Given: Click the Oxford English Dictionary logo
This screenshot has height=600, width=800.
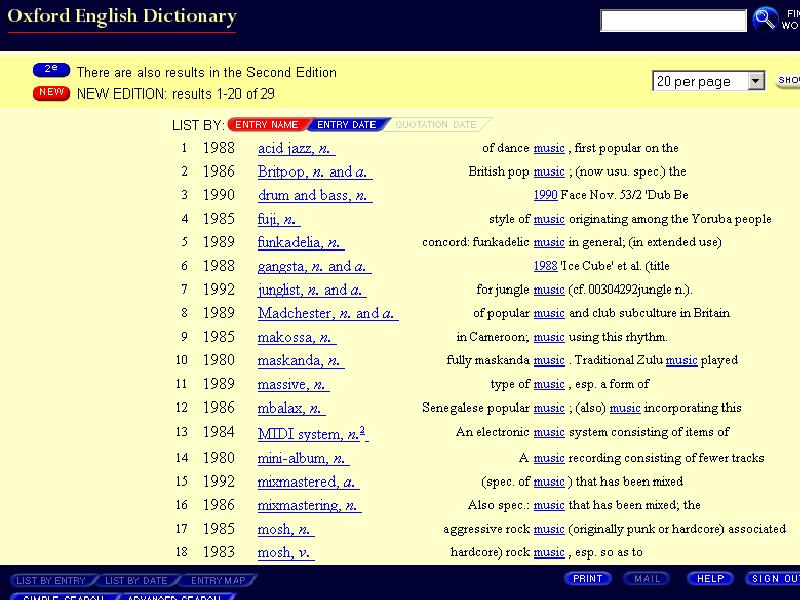Looking at the screenshot, I should (121, 17).
